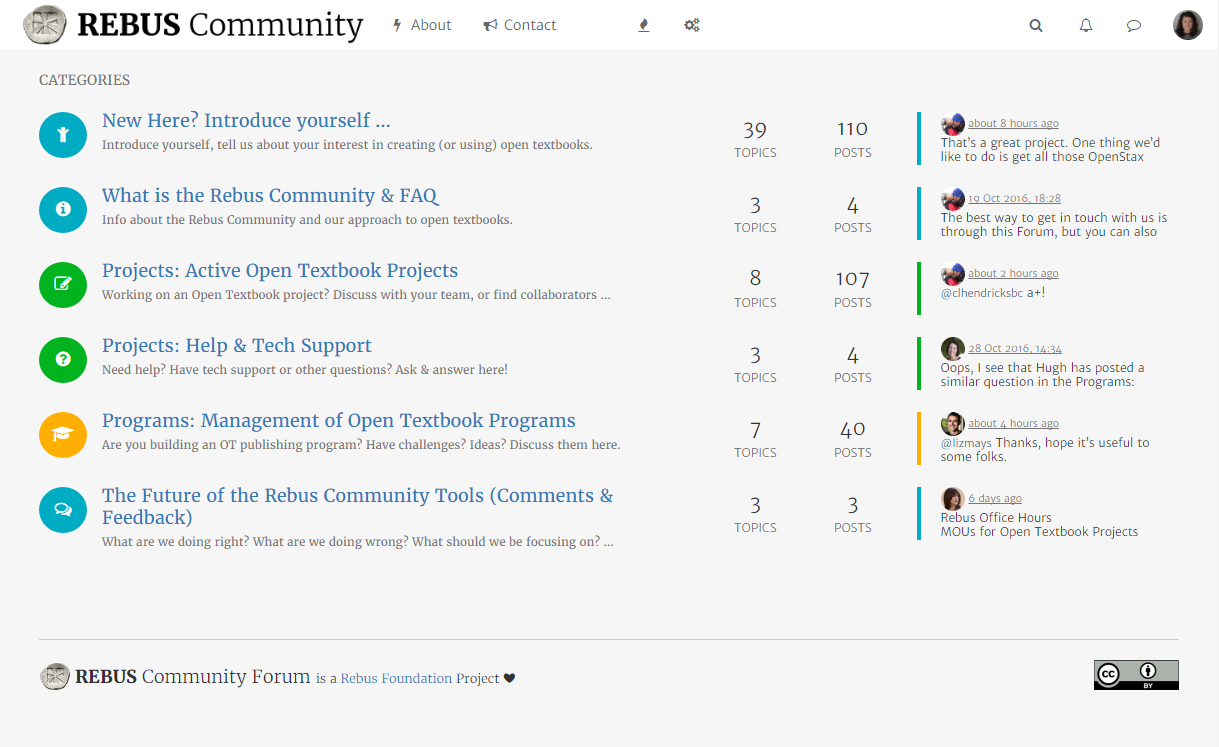Screen dimensions: 1219x747
Task: Click the '110 Posts' count
Action: pyautogui.click(x=853, y=140)
